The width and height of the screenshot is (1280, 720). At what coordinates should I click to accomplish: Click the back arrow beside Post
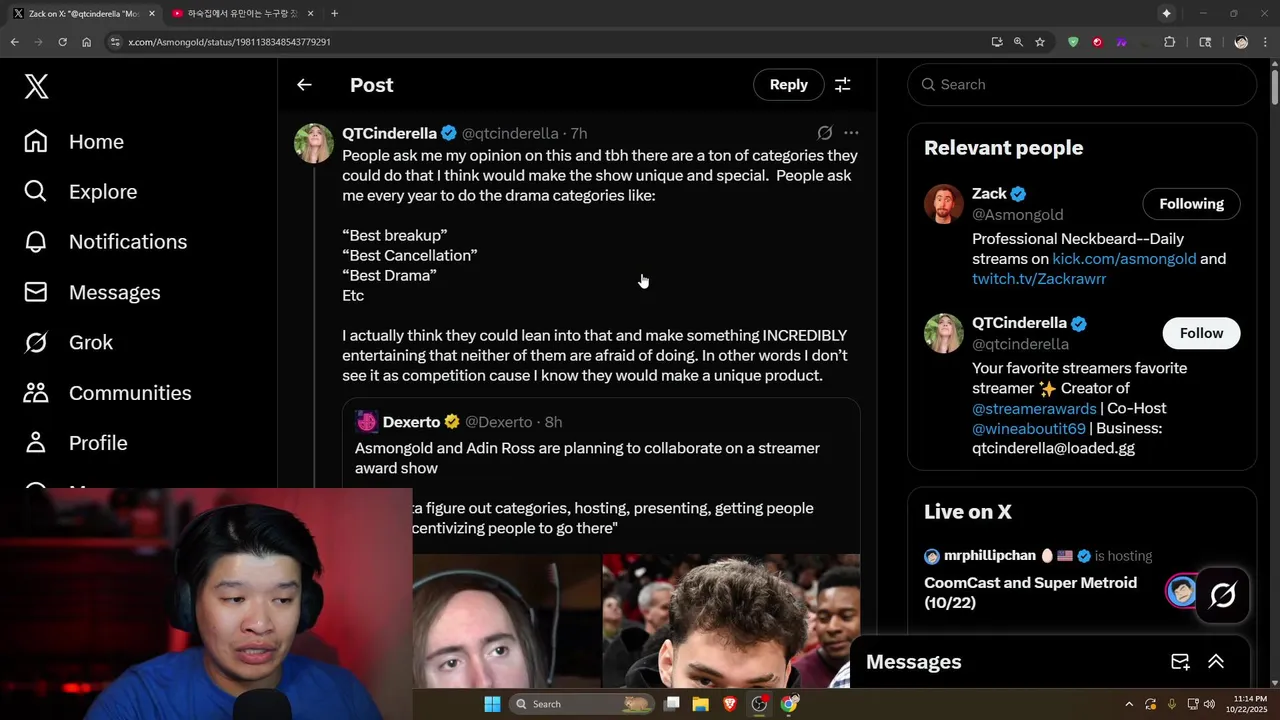(x=304, y=85)
